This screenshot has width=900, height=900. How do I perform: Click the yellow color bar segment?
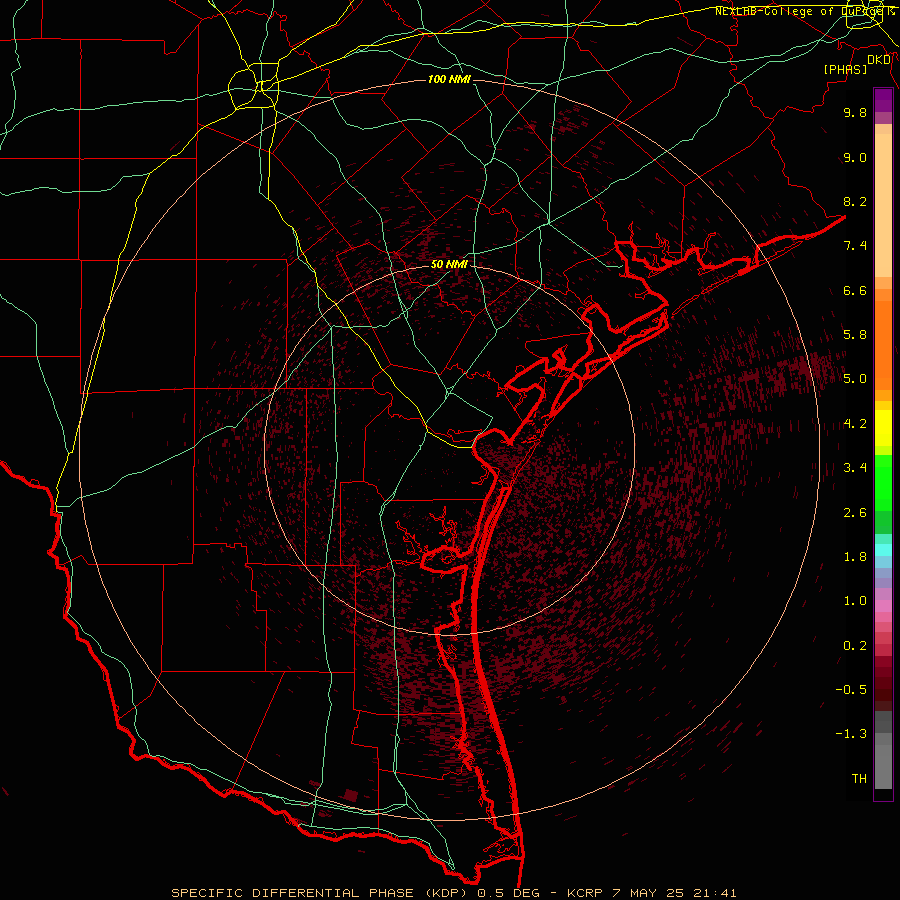(x=883, y=428)
